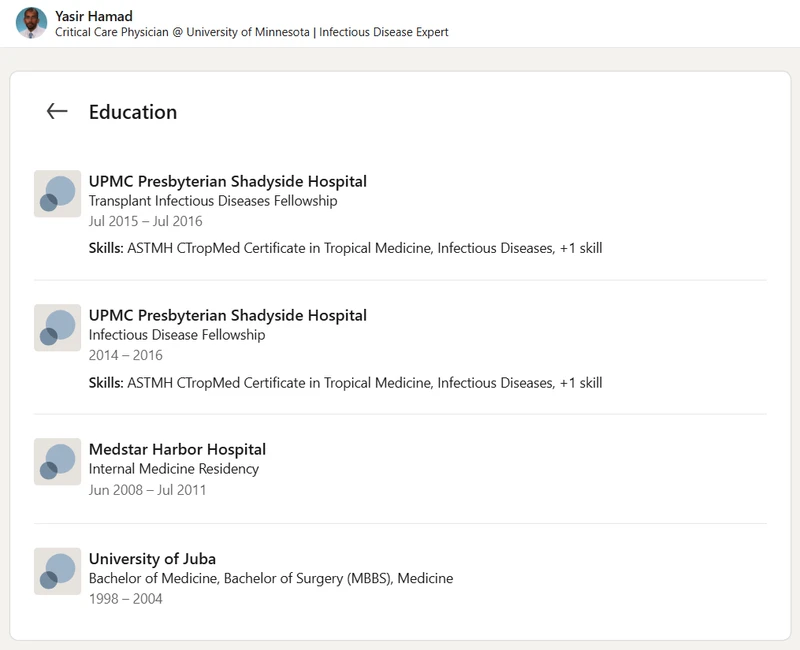Click the Jun 2008 – Jul 2011 dates
Screen dimensions: 800x650
tap(147, 490)
